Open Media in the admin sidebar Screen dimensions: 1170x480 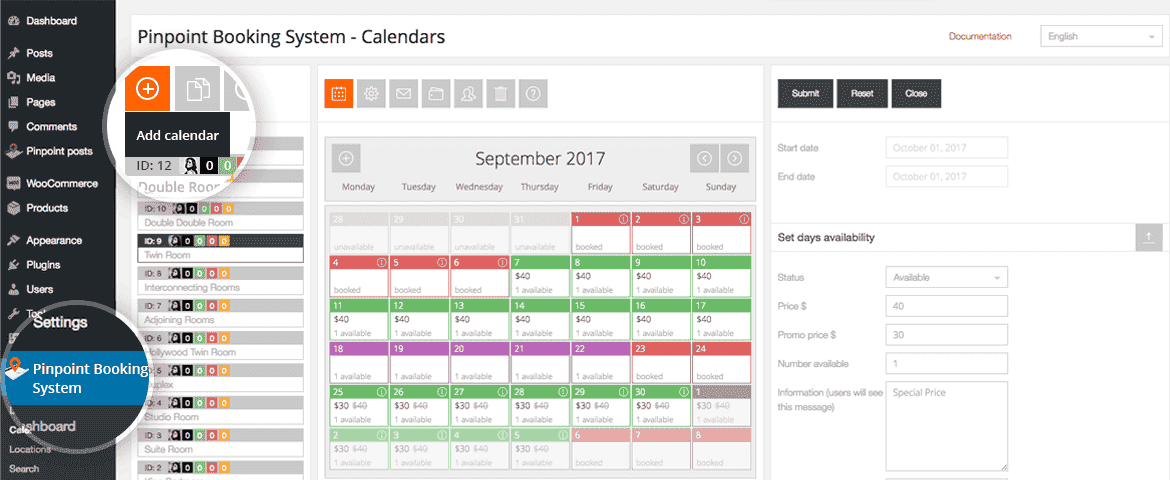click(40, 78)
